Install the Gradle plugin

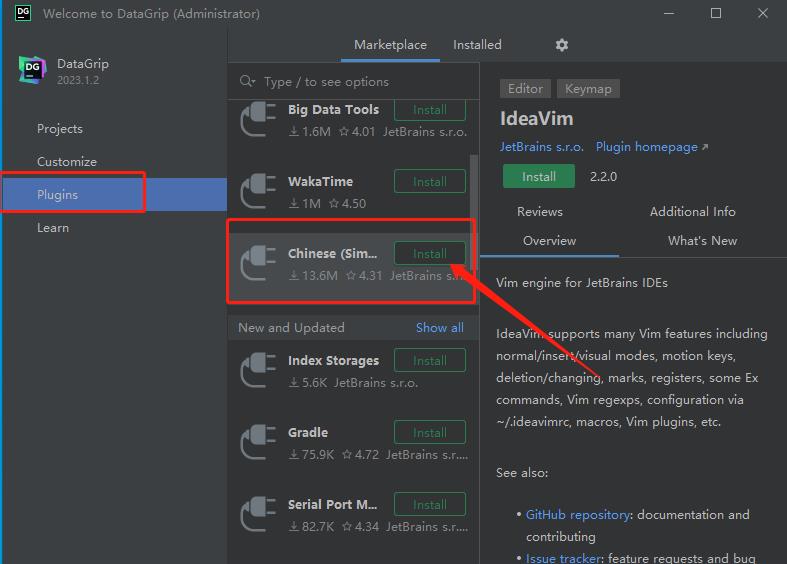click(x=430, y=433)
